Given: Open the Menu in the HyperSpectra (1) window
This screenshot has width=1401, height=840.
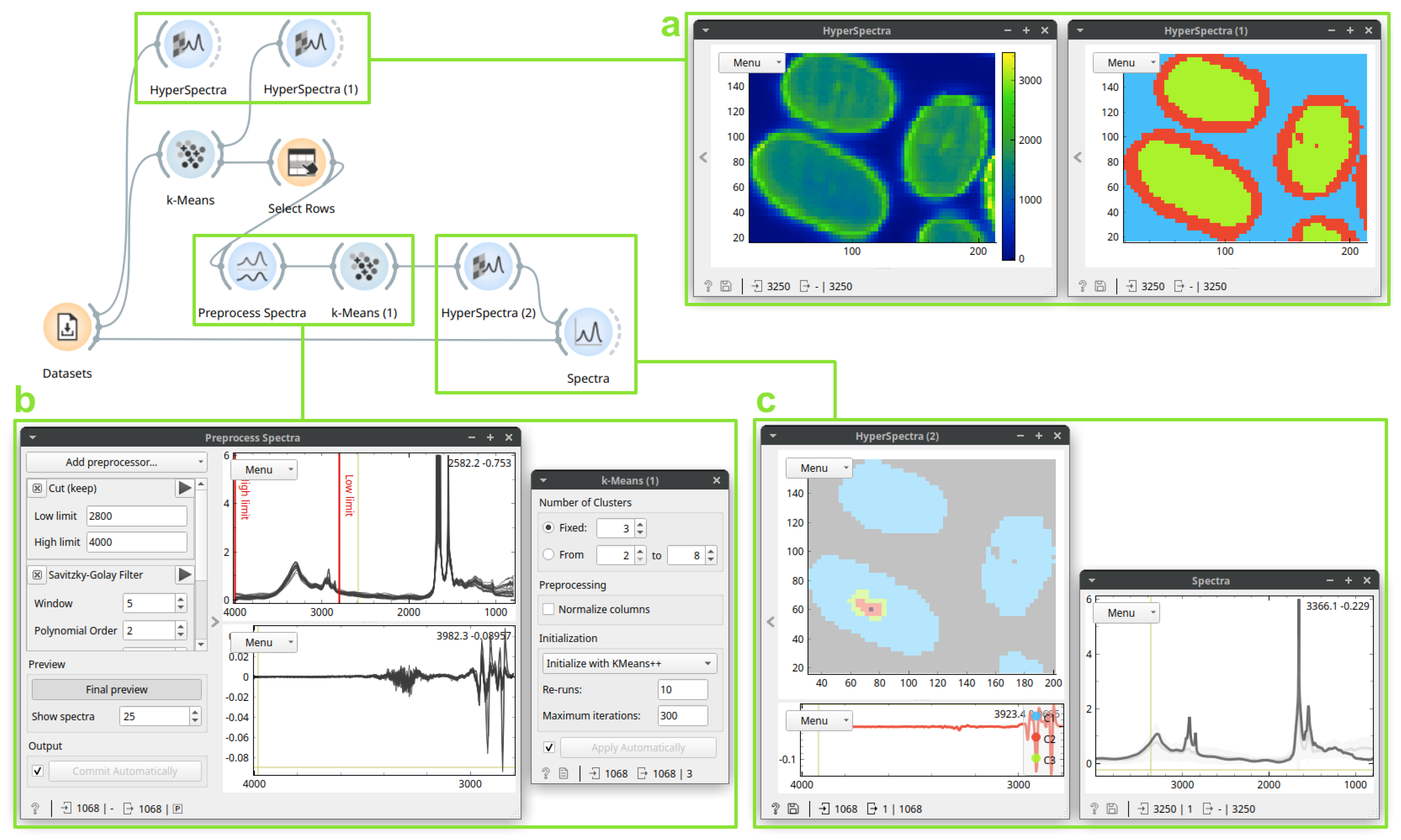Looking at the screenshot, I should [1126, 63].
